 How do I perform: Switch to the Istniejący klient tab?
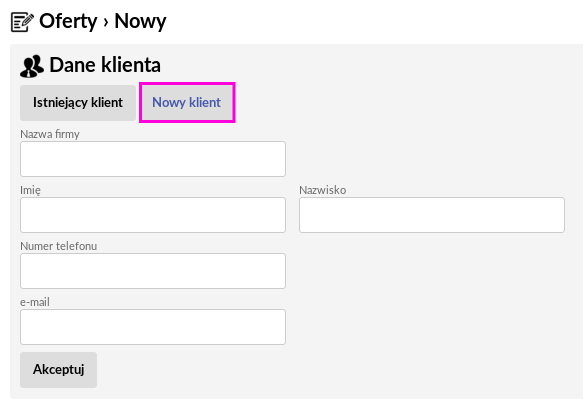78,103
